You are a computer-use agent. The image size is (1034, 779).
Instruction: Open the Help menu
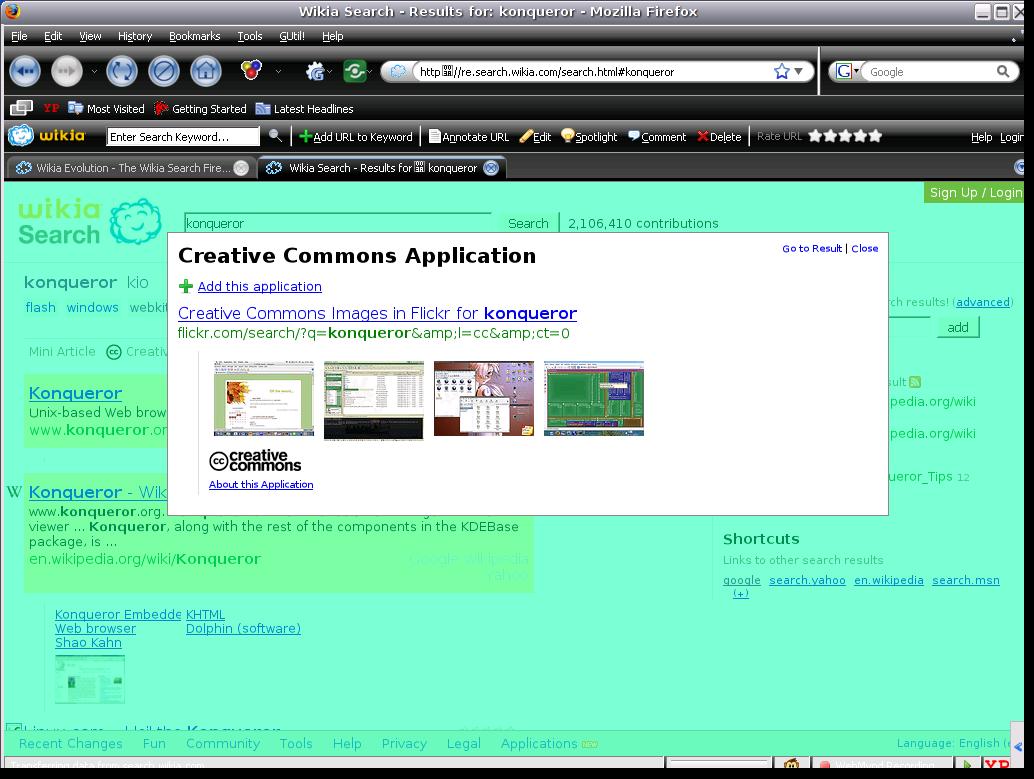pos(332,36)
